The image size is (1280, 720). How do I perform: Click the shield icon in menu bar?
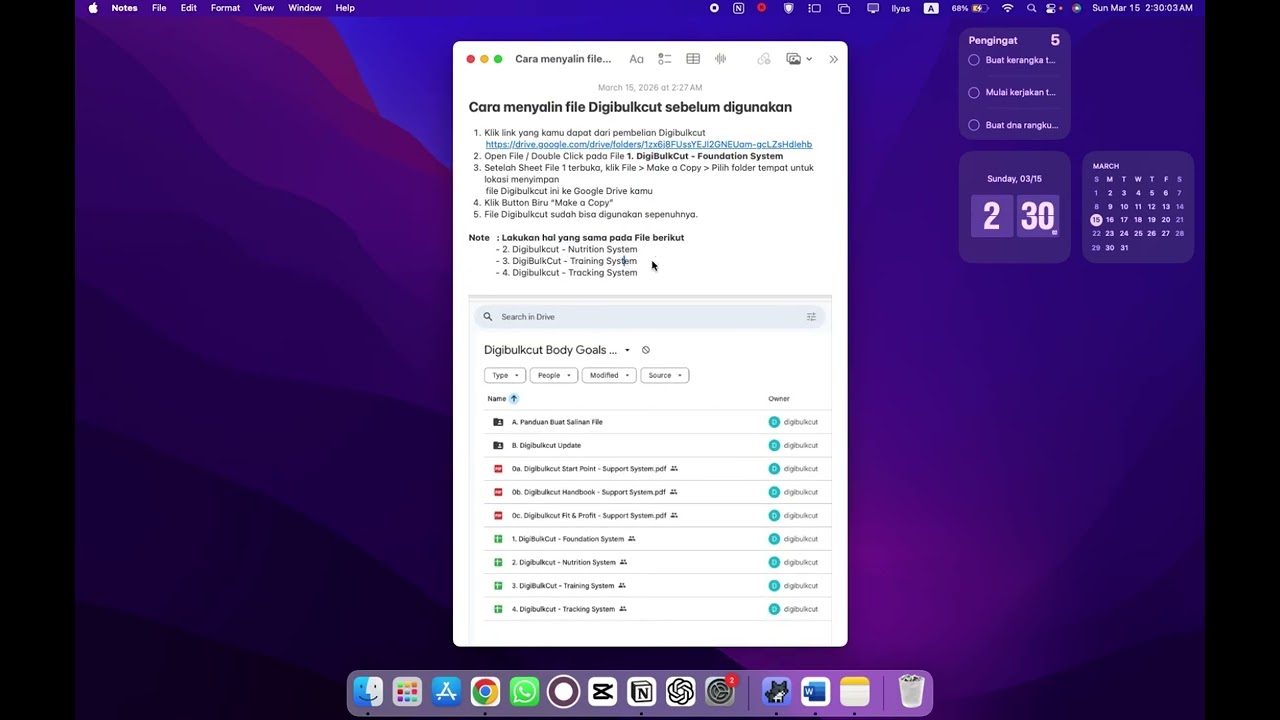(788, 8)
